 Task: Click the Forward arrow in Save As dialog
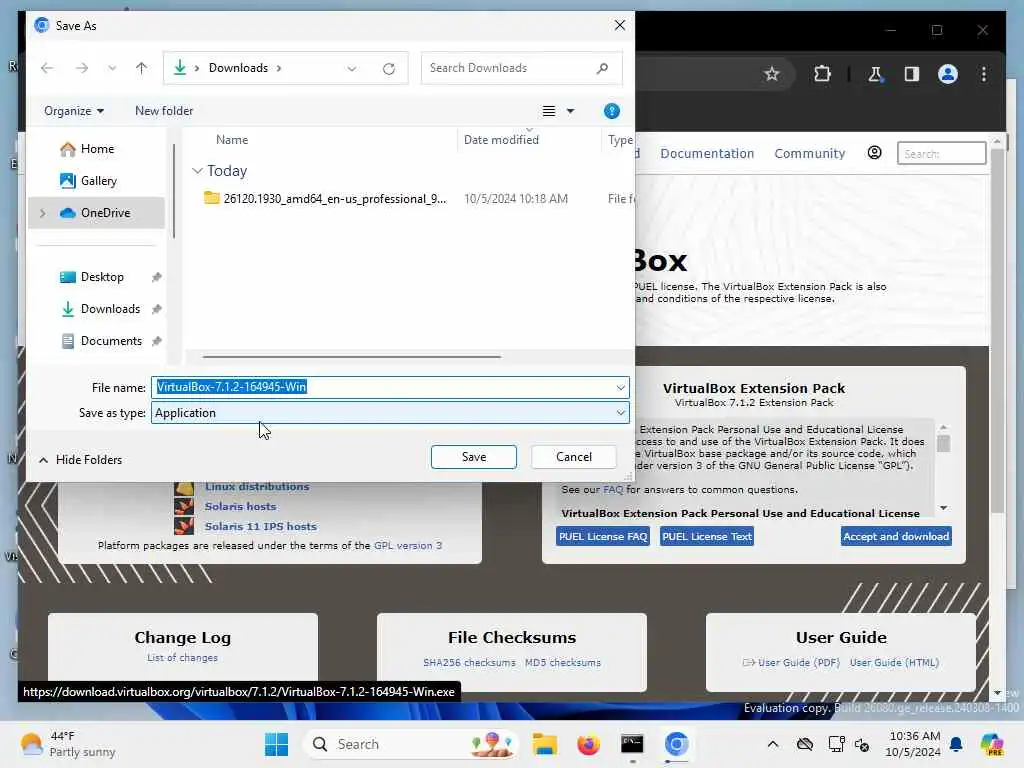click(82, 68)
